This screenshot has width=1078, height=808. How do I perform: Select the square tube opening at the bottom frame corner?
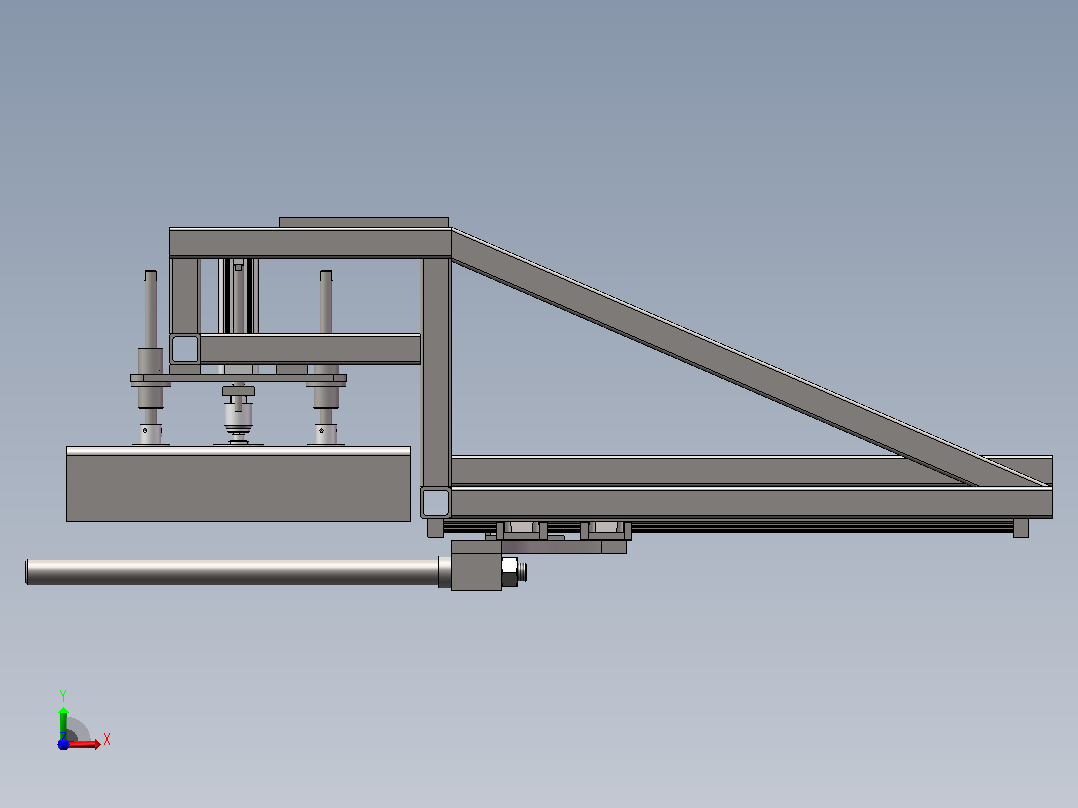435,503
